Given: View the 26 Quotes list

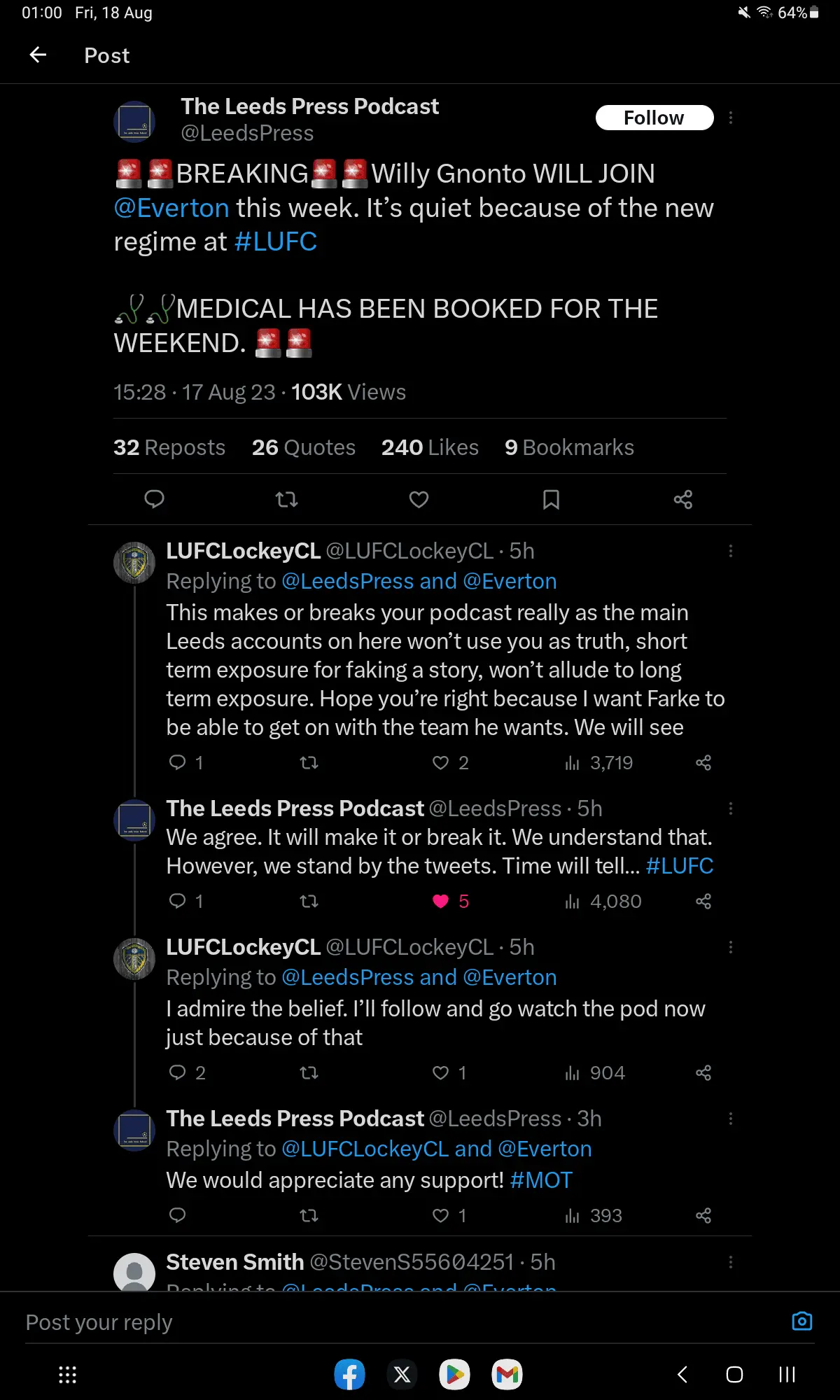Looking at the screenshot, I should coord(303,447).
